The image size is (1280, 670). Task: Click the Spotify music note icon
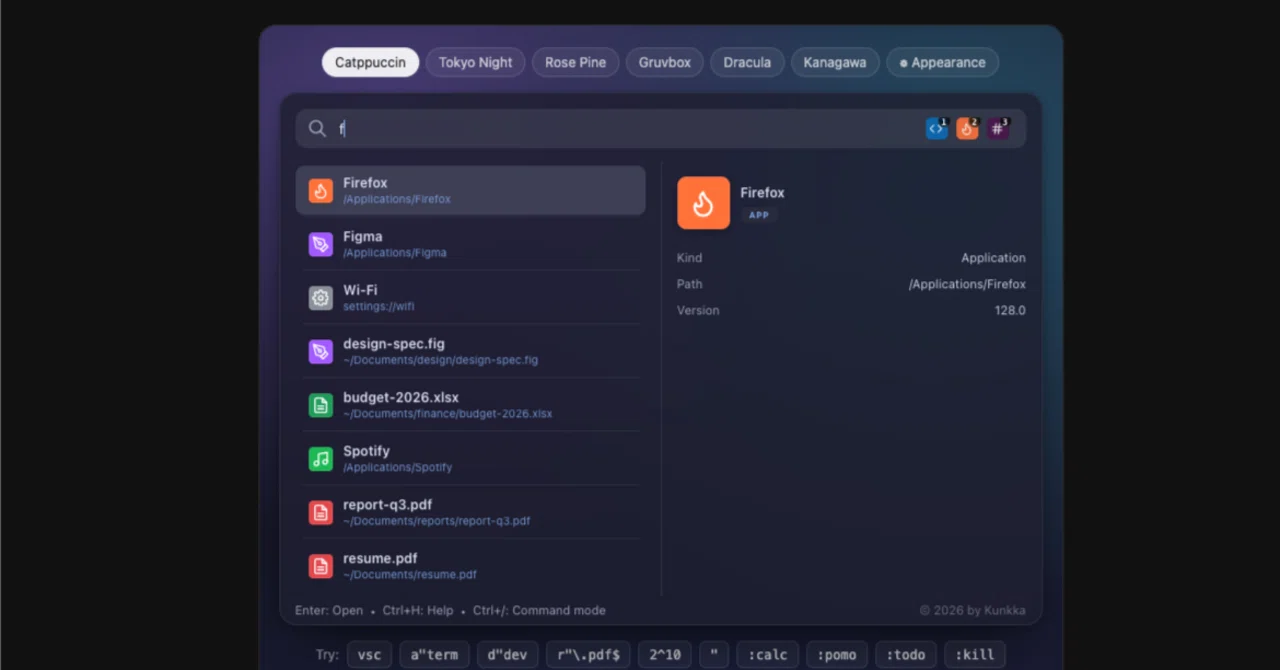[x=320, y=459]
